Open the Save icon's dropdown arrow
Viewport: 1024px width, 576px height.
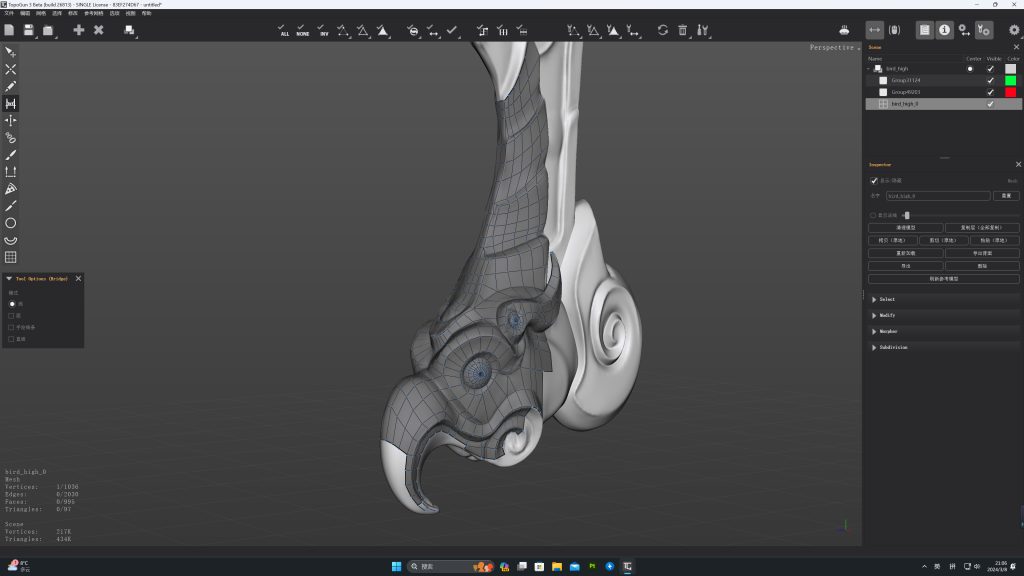(x=36, y=37)
